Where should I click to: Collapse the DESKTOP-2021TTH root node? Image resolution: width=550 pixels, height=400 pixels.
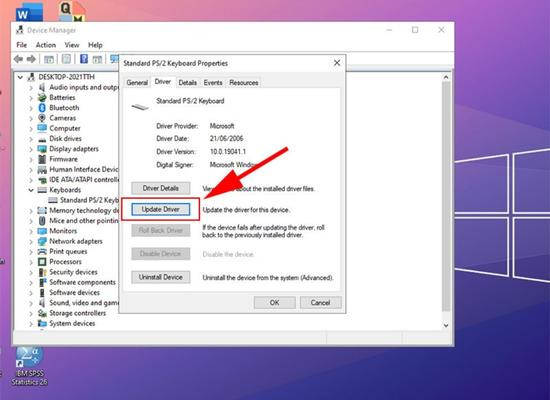coord(20,77)
